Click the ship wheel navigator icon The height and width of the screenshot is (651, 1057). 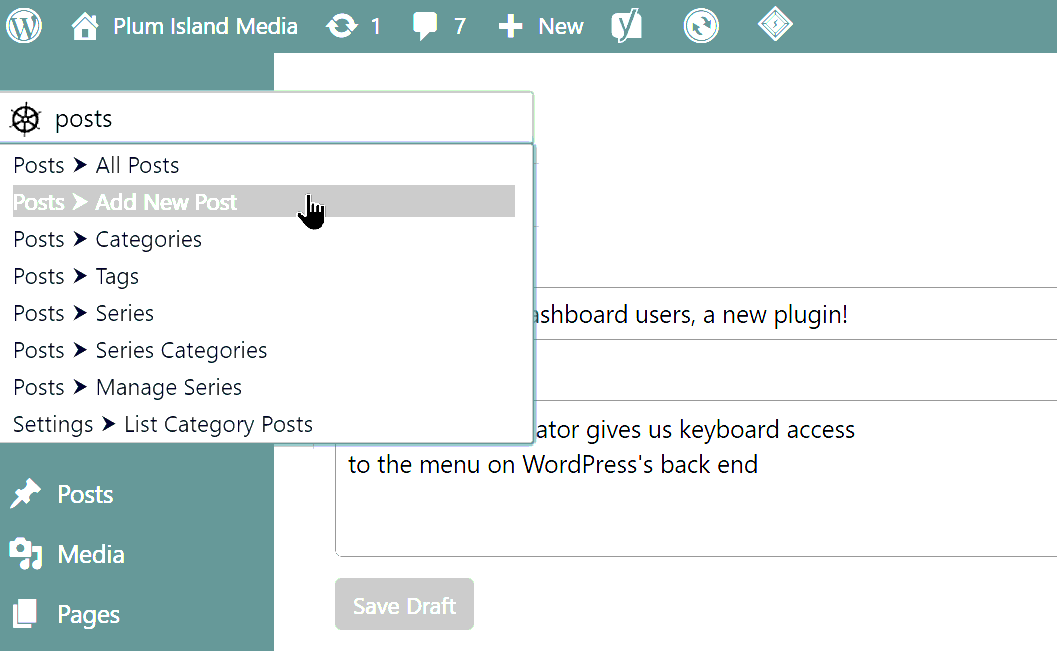click(x=26, y=120)
